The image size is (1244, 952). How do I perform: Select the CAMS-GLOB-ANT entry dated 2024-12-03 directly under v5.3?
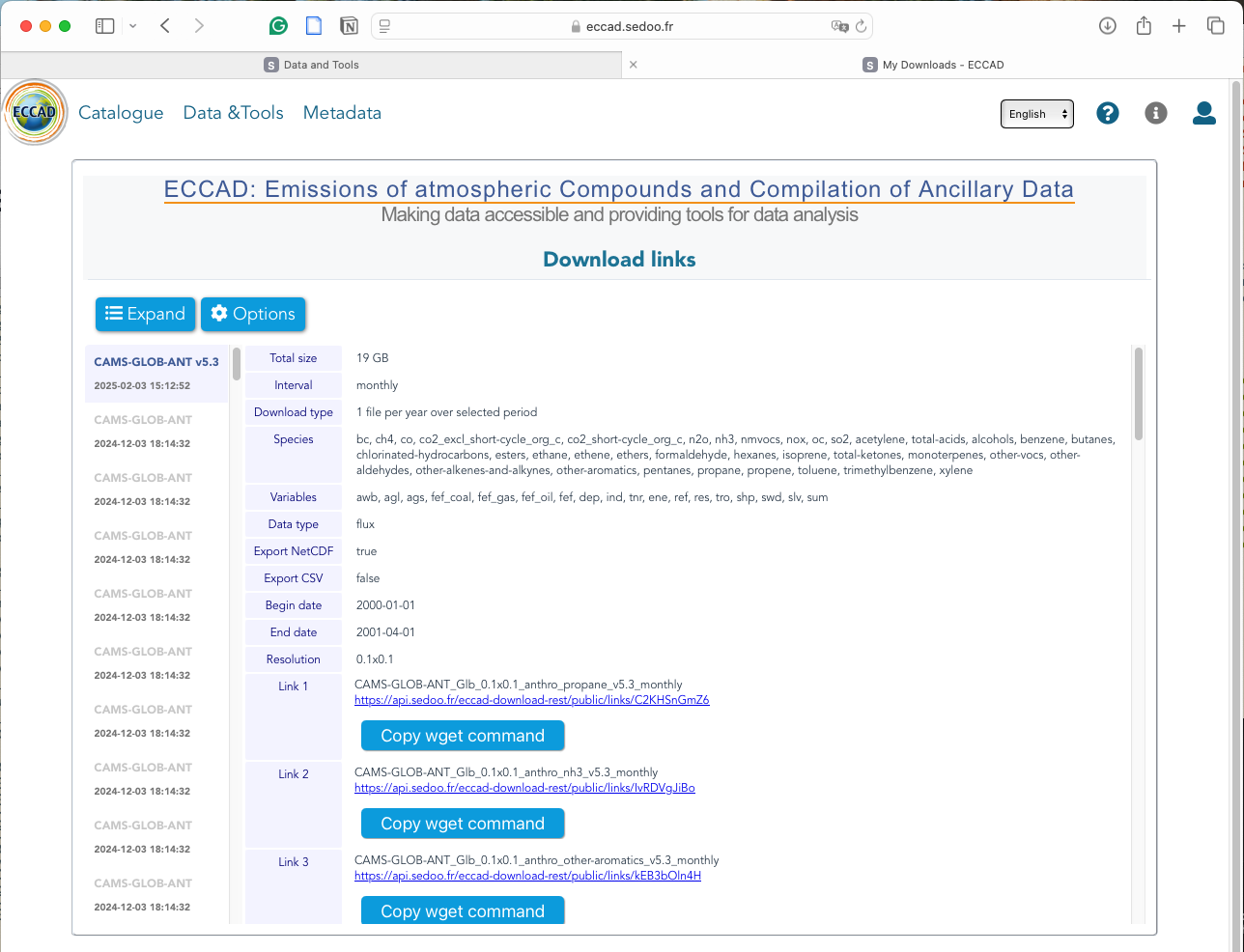tap(156, 431)
